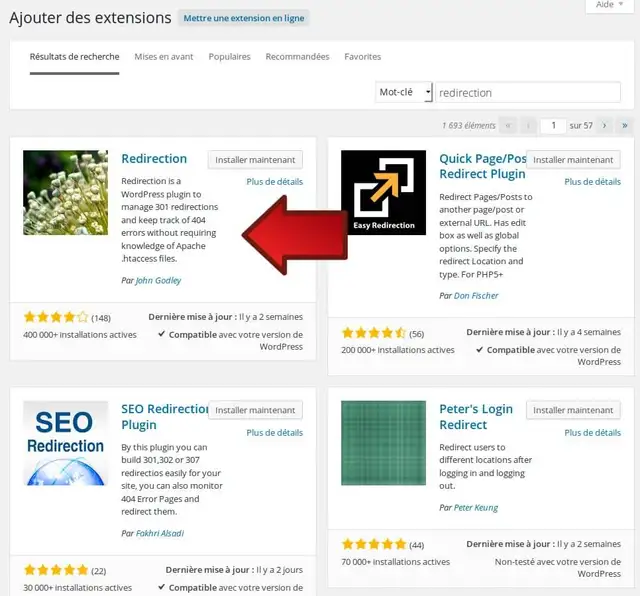
Task: Install SEO Redirection Plugin now
Action: pos(255,410)
